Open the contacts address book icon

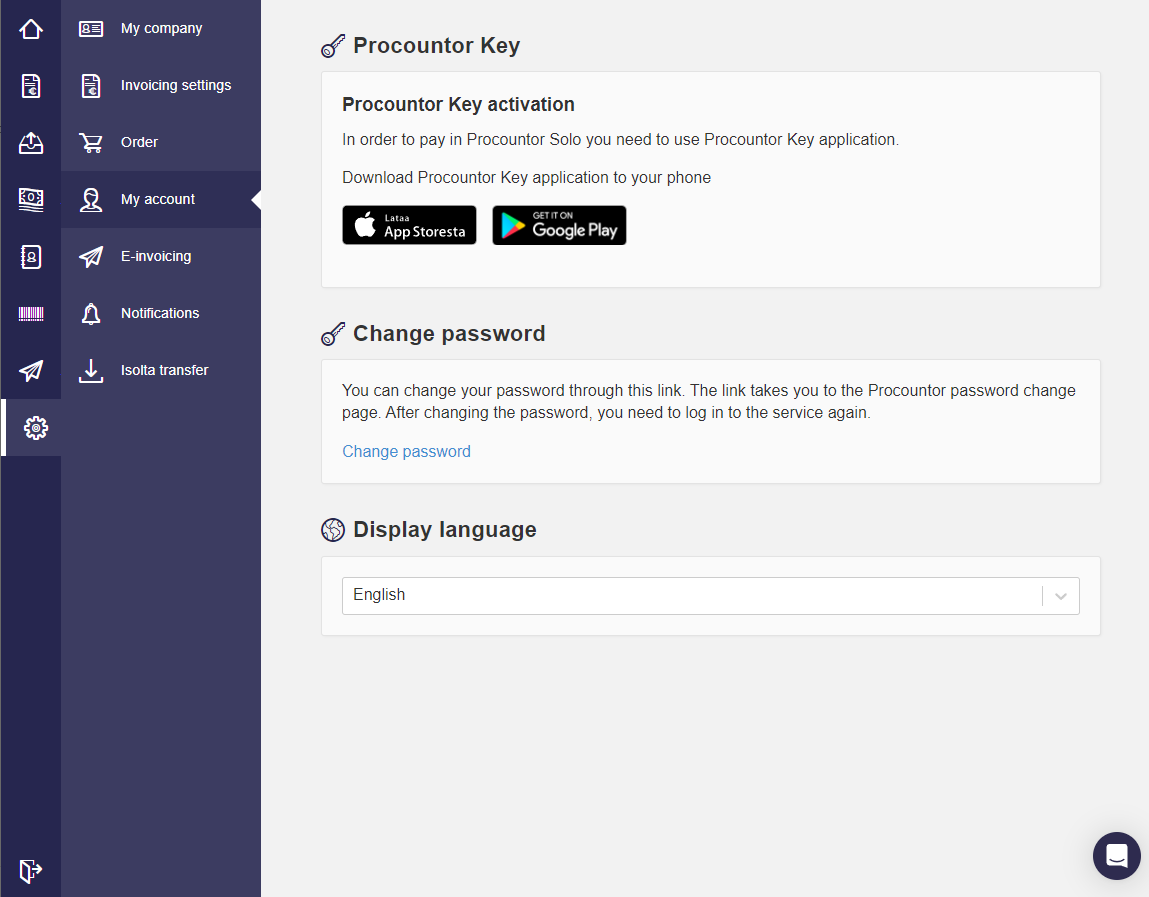(x=31, y=256)
